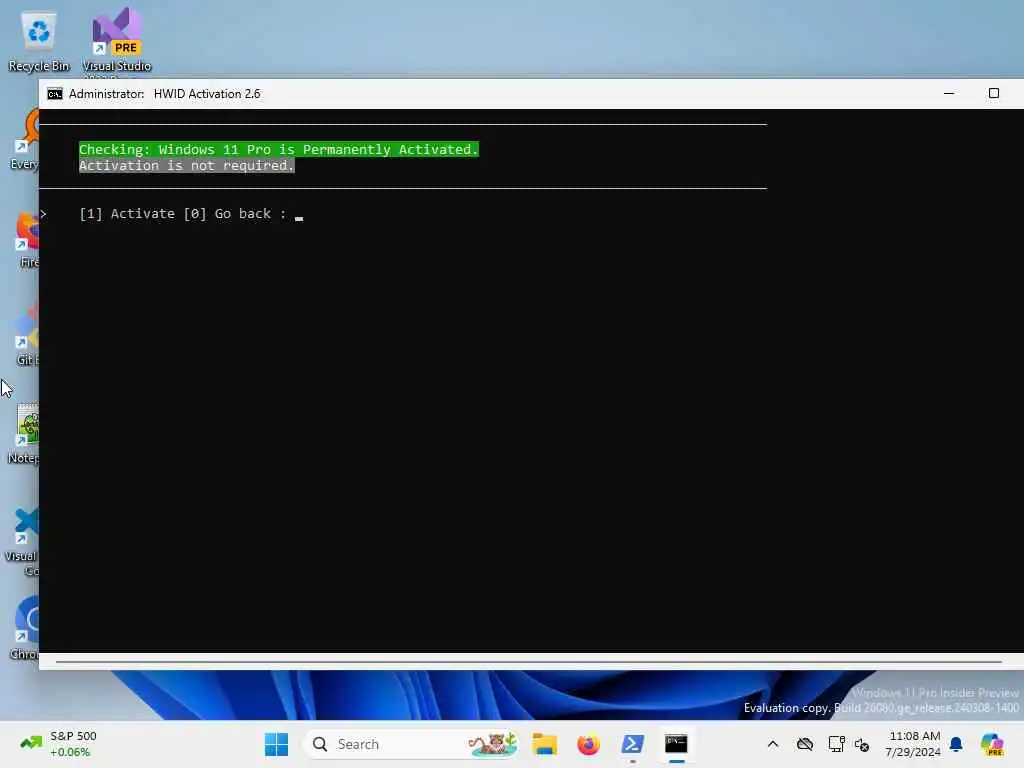Launch Firefox from the taskbar
The image size is (1024, 768).
[588, 744]
